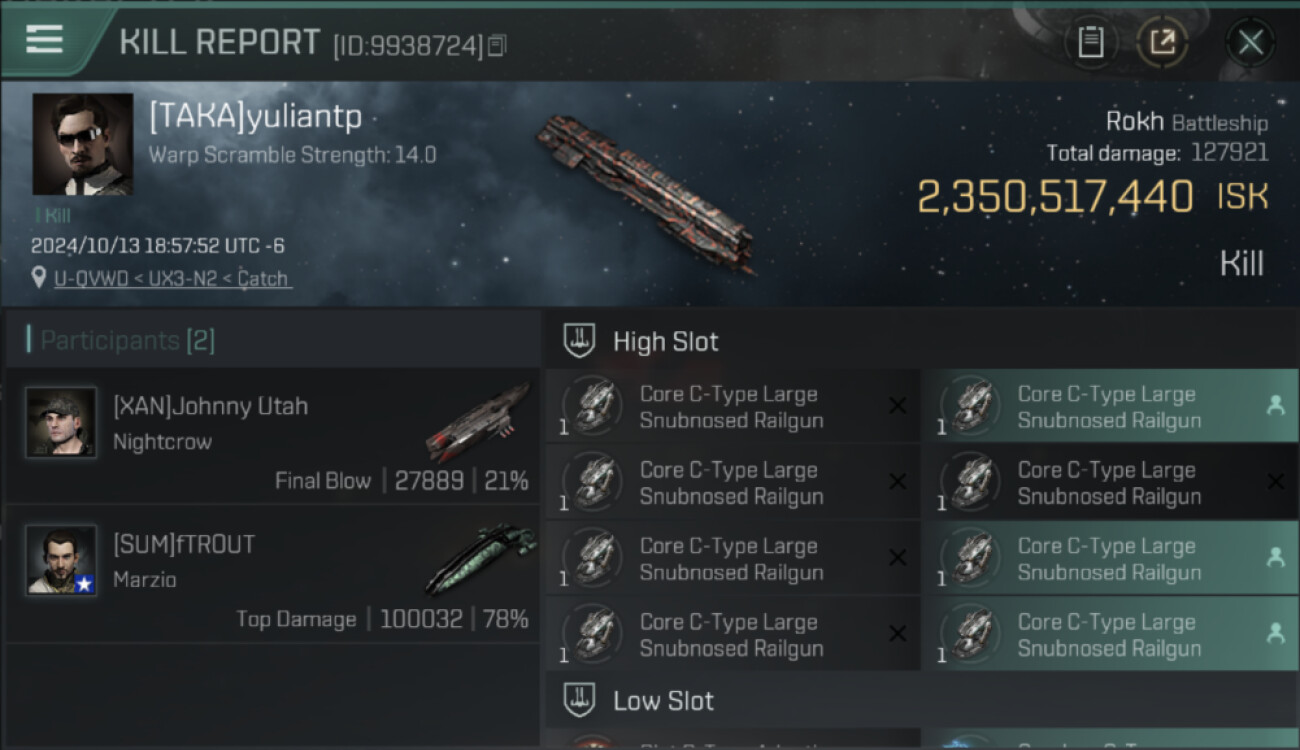The height and width of the screenshot is (750, 1300).
Task: Open Johnny Utah's portrait
Action: [61, 422]
